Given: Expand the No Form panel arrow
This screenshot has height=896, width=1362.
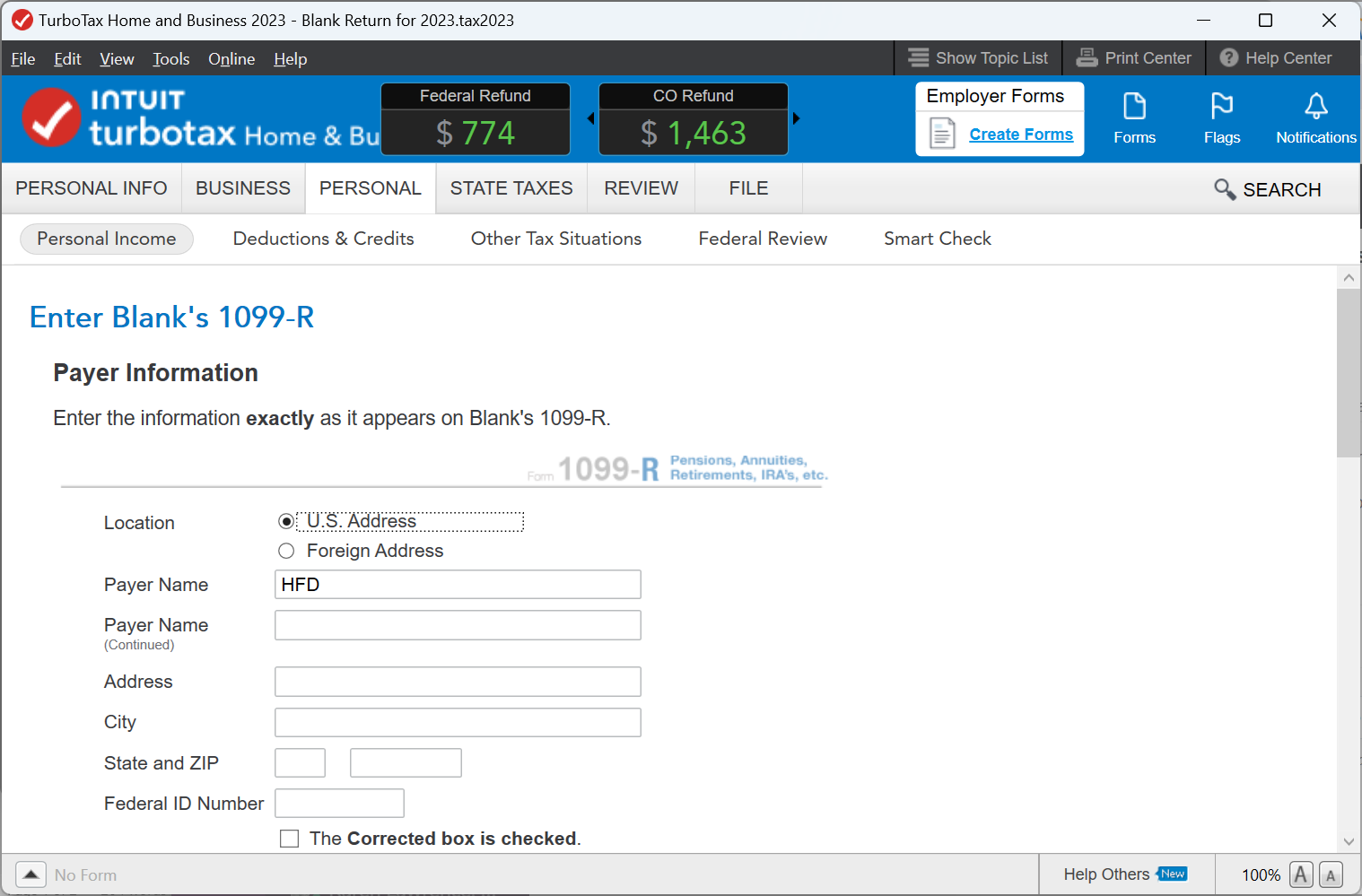Looking at the screenshot, I should coord(31,874).
